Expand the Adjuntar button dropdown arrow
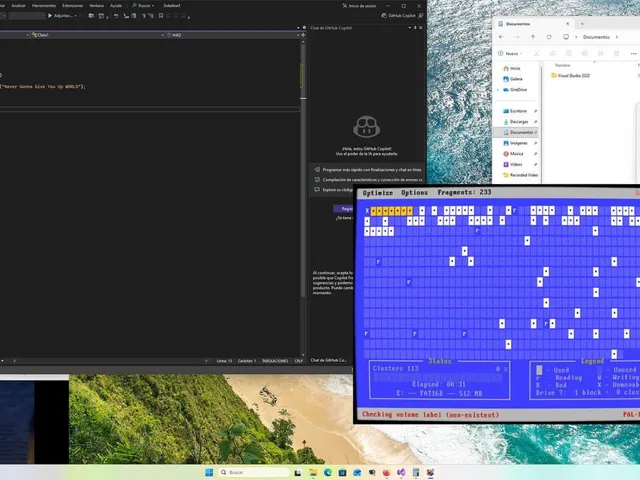Image resolution: width=640 pixels, height=480 pixels. [x=76, y=16]
